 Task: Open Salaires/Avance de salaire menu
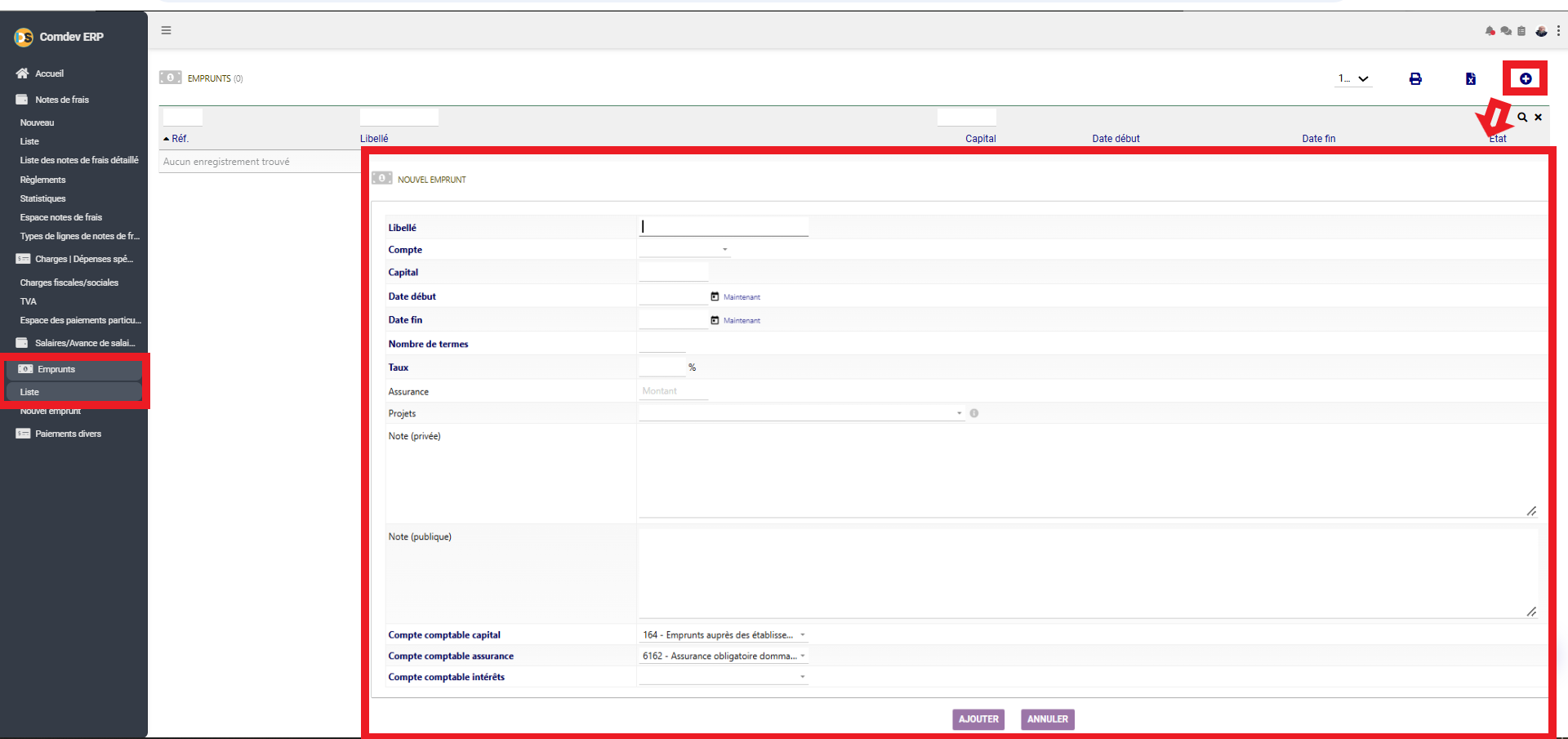tap(76, 343)
